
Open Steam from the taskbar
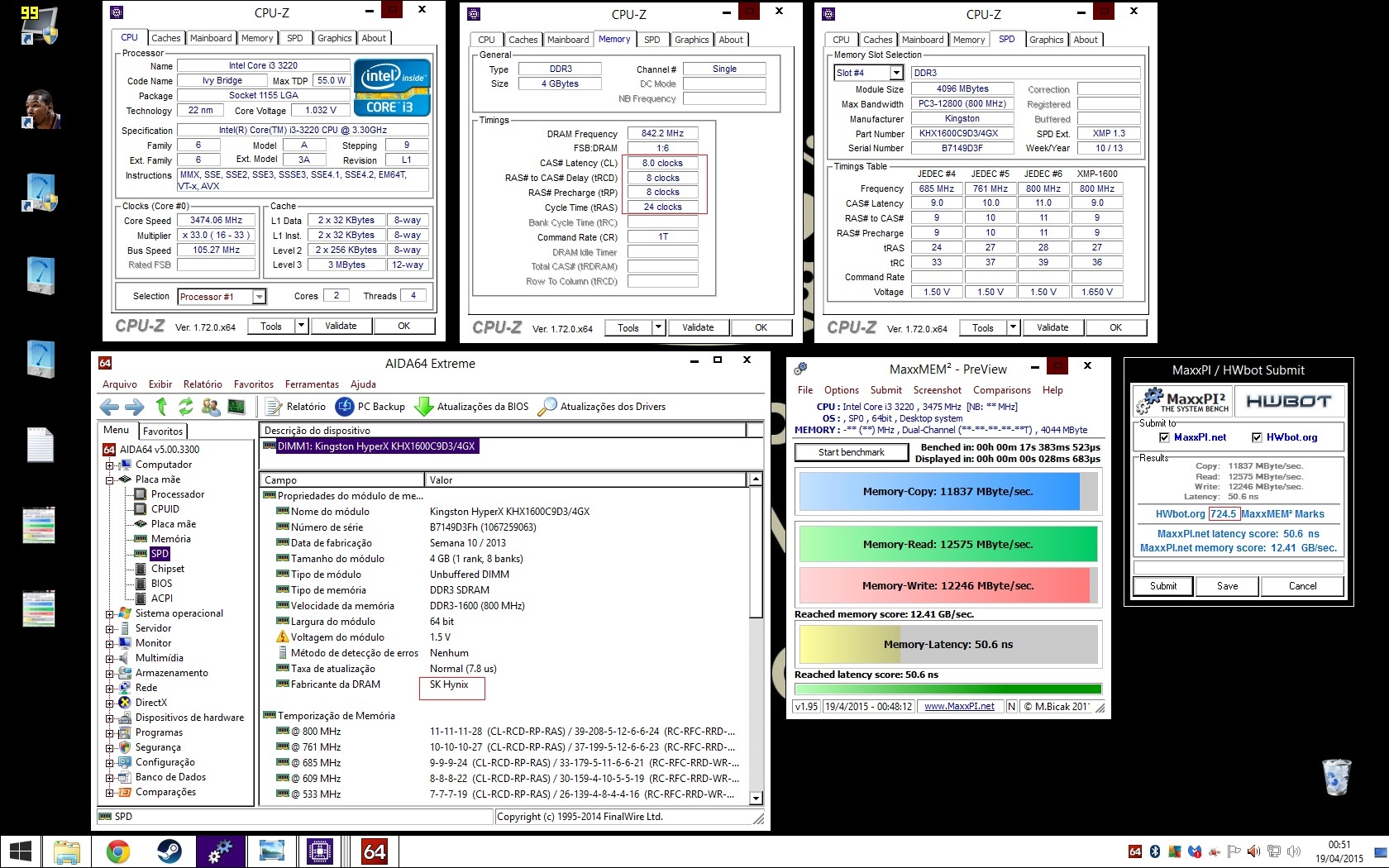[169, 851]
